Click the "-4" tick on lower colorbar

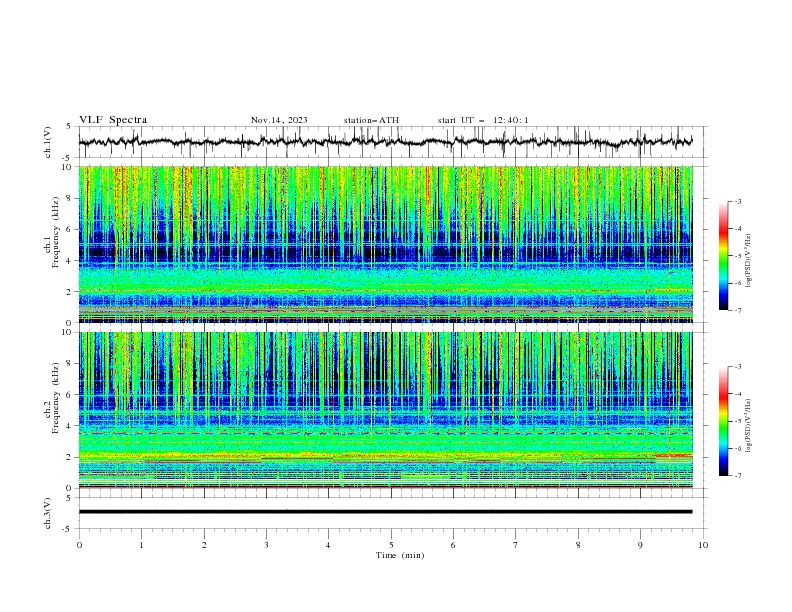coord(738,394)
